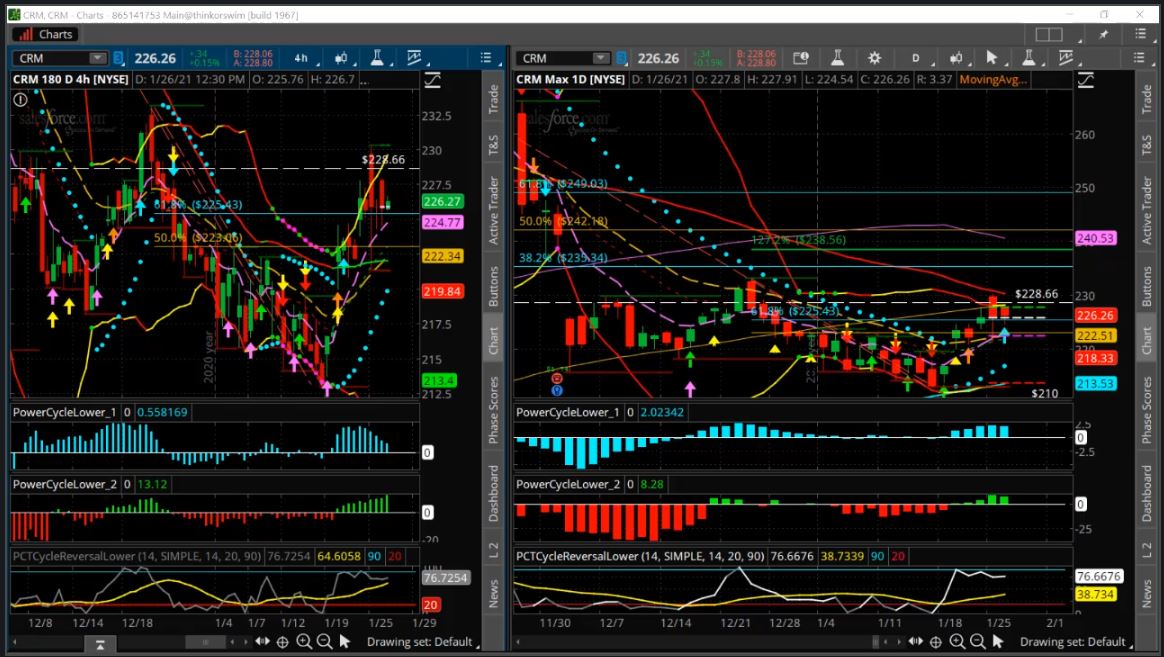Open Buttons side tab beside left chart
The height and width of the screenshot is (657, 1164).
[493, 286]
